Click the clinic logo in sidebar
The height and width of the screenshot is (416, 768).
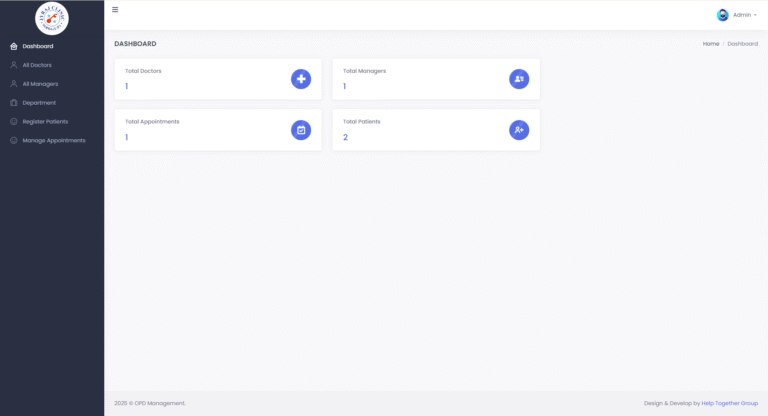tap(52, 19)
